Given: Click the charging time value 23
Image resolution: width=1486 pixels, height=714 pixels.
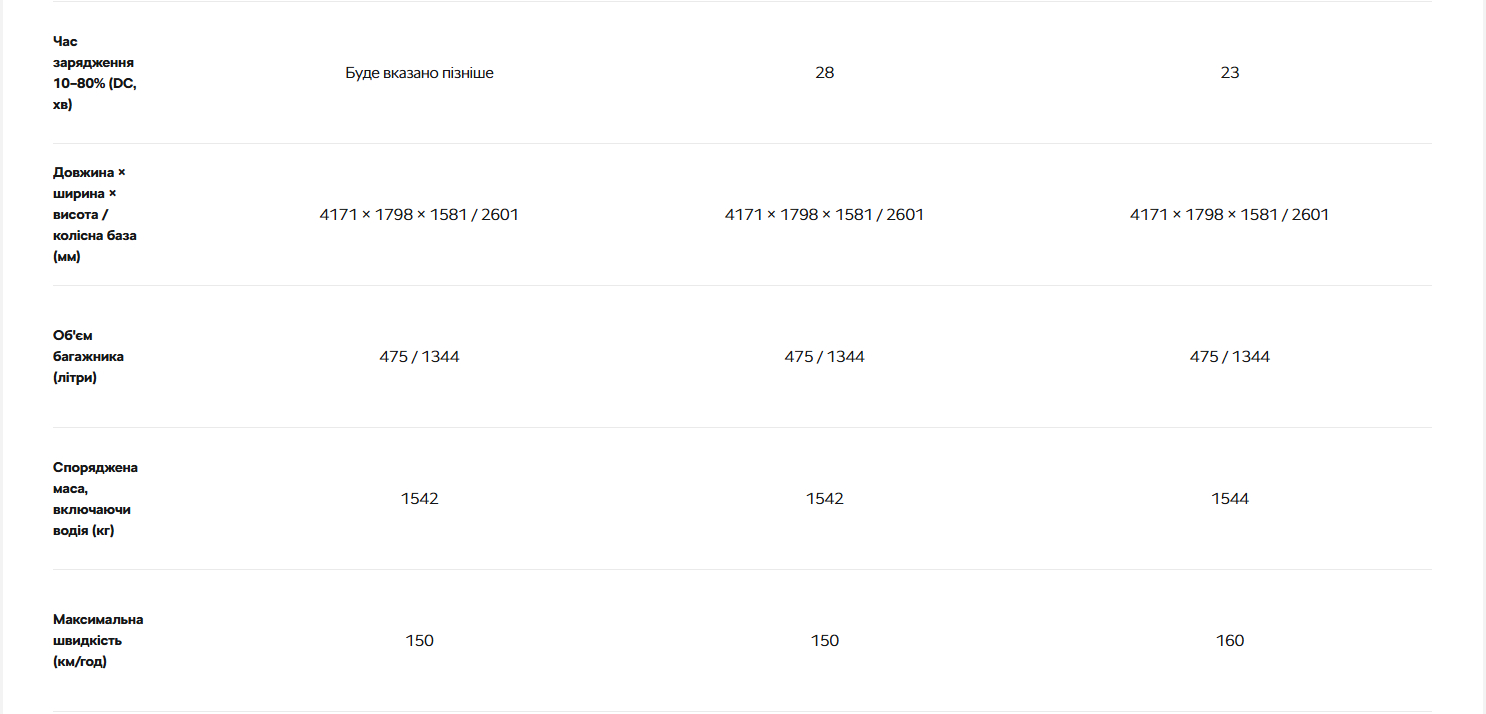Looking at the screenshot, I should pos(1229,73).
